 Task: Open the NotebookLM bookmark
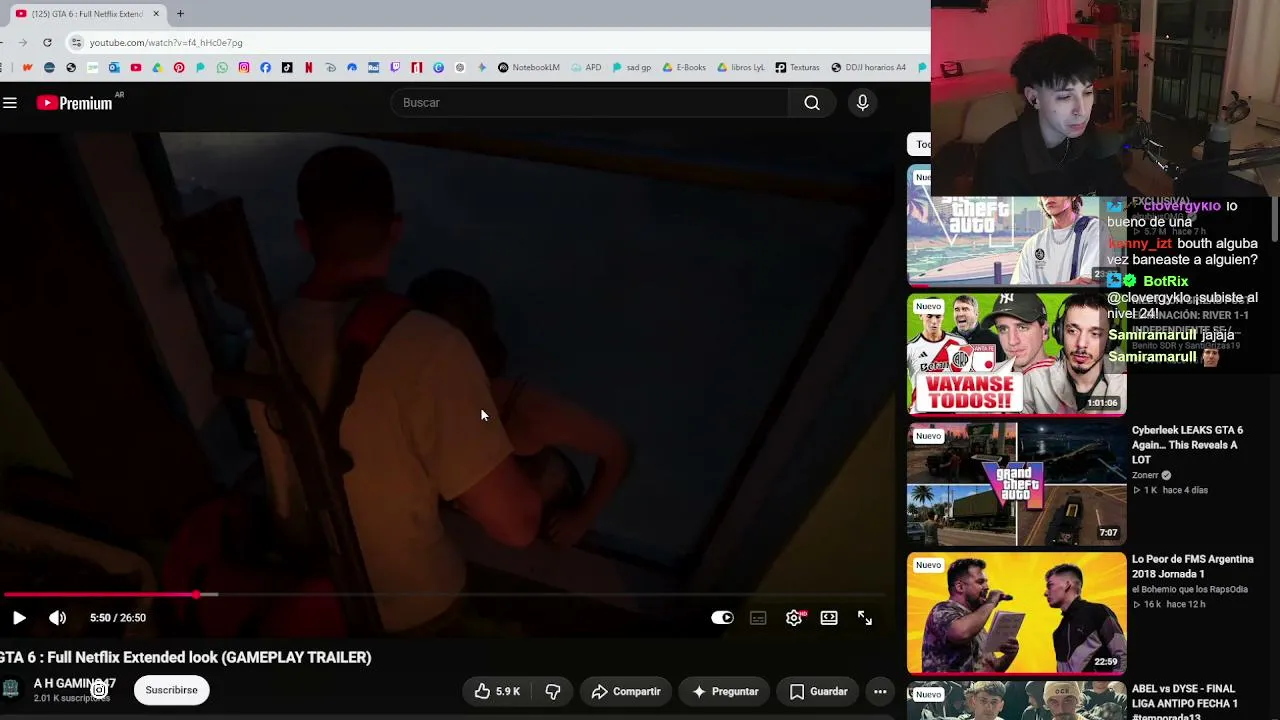tap(529, 68)
